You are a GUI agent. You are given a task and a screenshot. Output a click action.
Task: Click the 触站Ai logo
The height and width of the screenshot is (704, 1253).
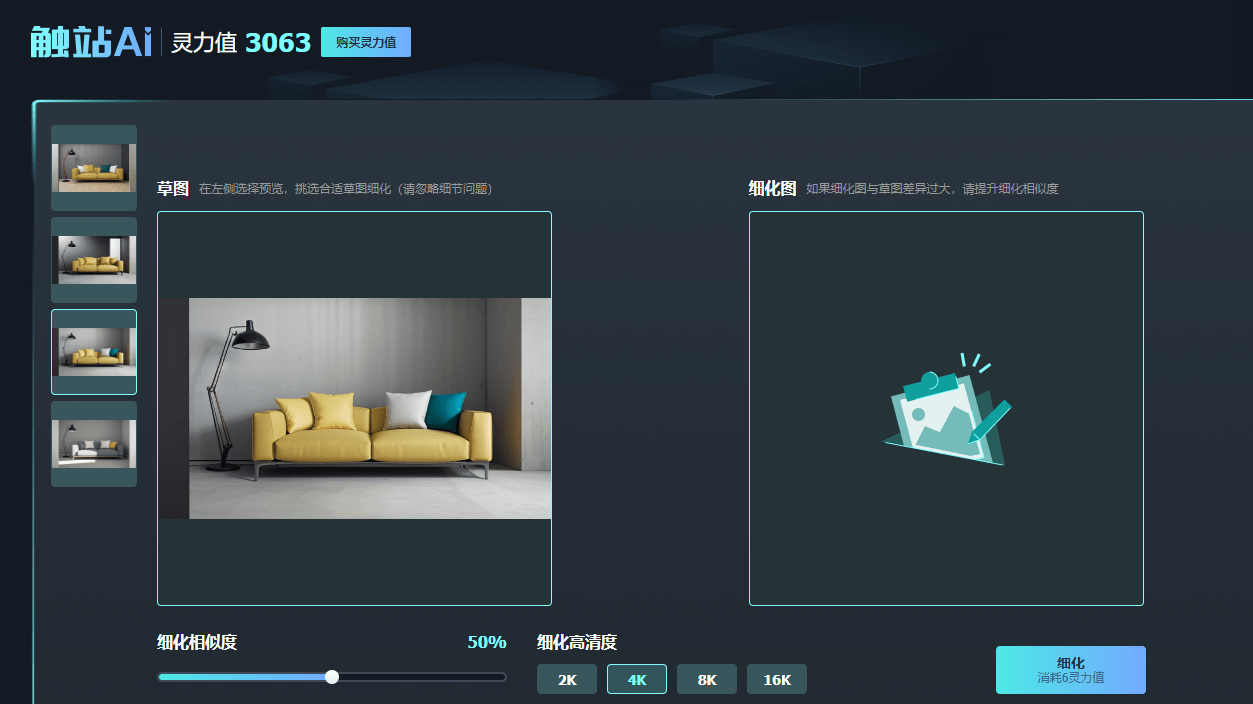point(91,42)
